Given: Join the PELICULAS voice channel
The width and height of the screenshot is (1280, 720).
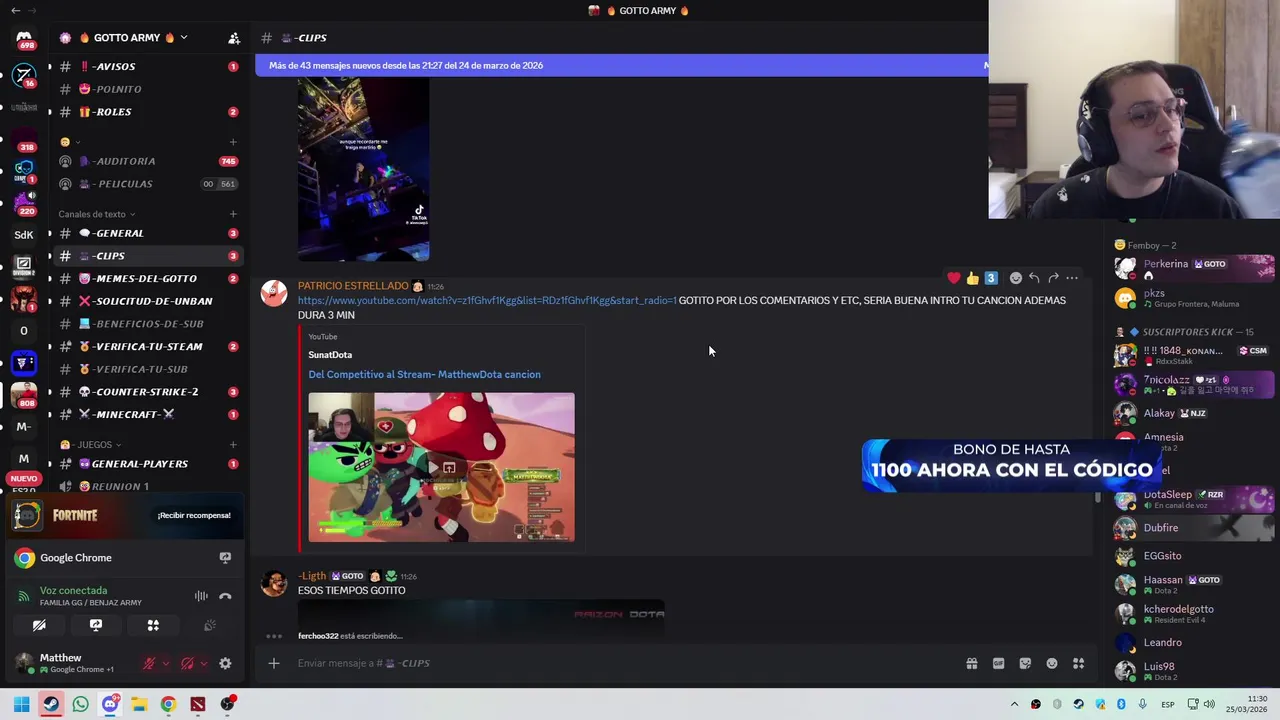Looking at the screenshot, I should (146, 184).
